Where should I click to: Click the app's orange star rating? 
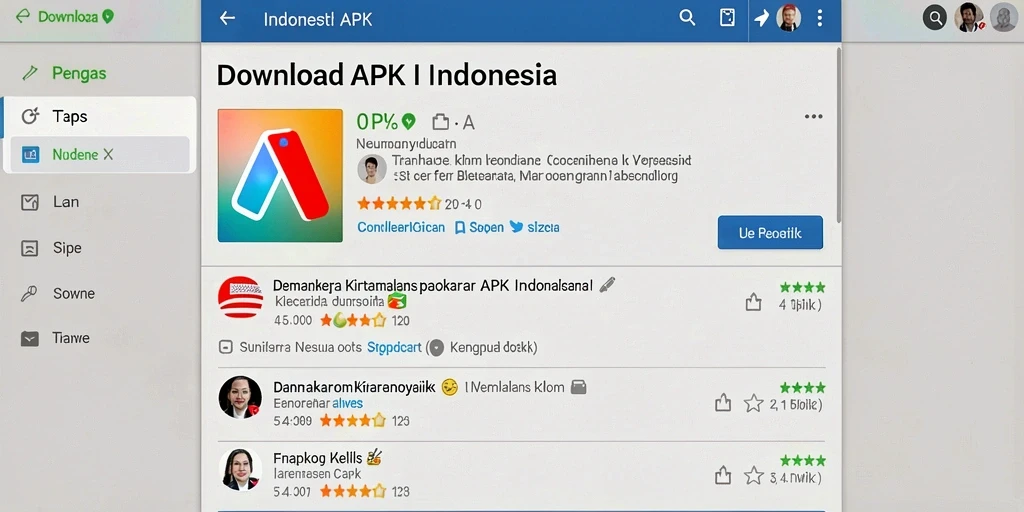(399, 204)
